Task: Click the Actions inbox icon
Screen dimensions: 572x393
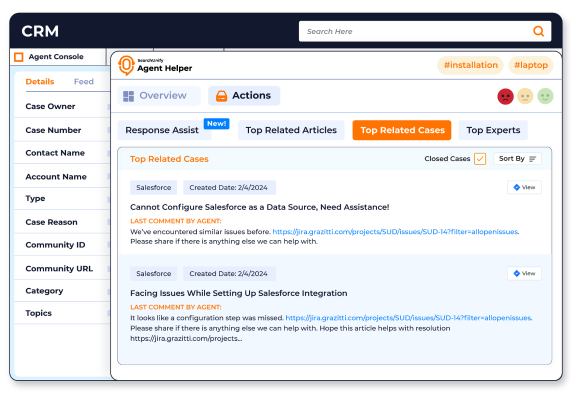Action: coord(221,96)
